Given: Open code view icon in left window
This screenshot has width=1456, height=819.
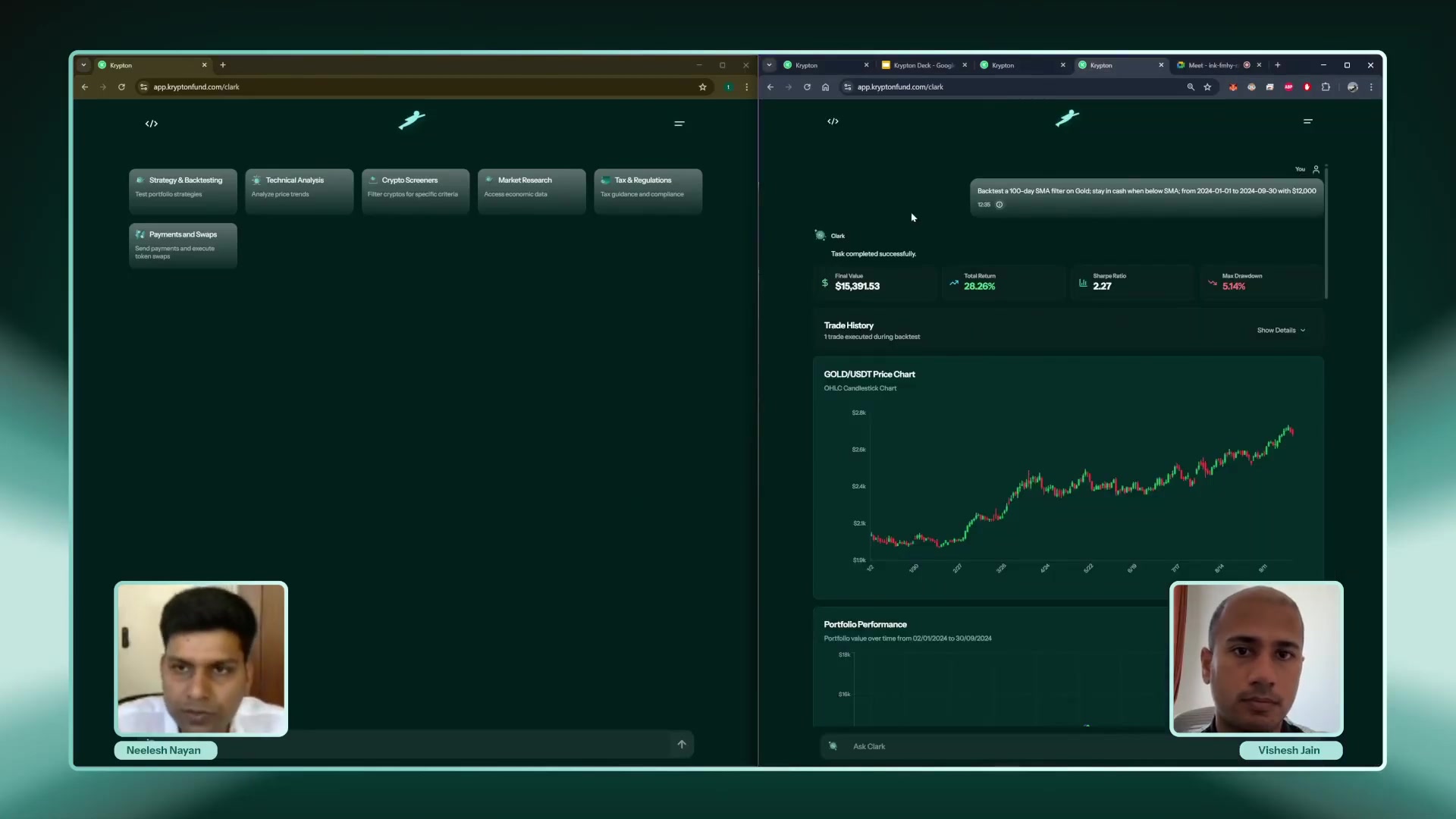Looking at the screenshot, I should click(x=152, y=124).
